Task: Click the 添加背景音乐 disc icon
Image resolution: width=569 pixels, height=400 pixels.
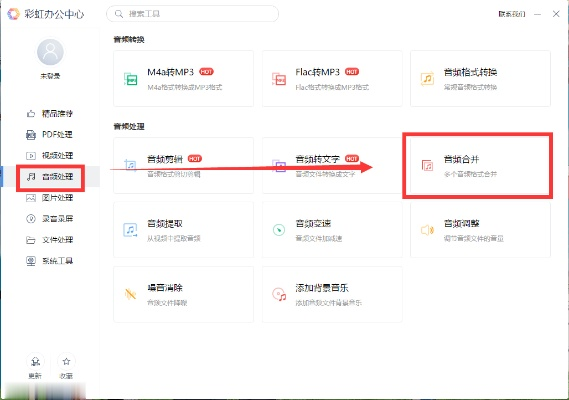Action: (279, 294)
